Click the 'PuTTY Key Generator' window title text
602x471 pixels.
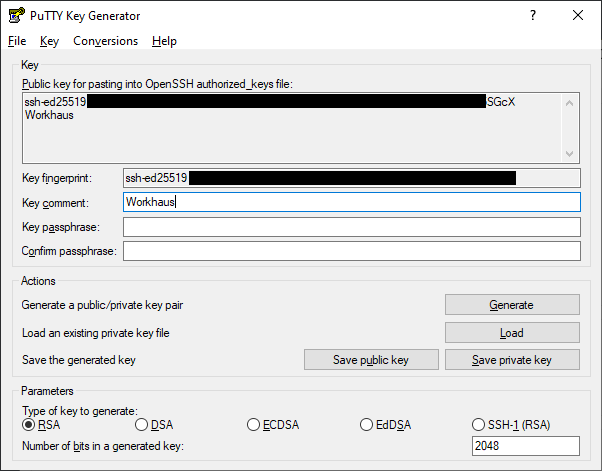[x=85, y=16]
